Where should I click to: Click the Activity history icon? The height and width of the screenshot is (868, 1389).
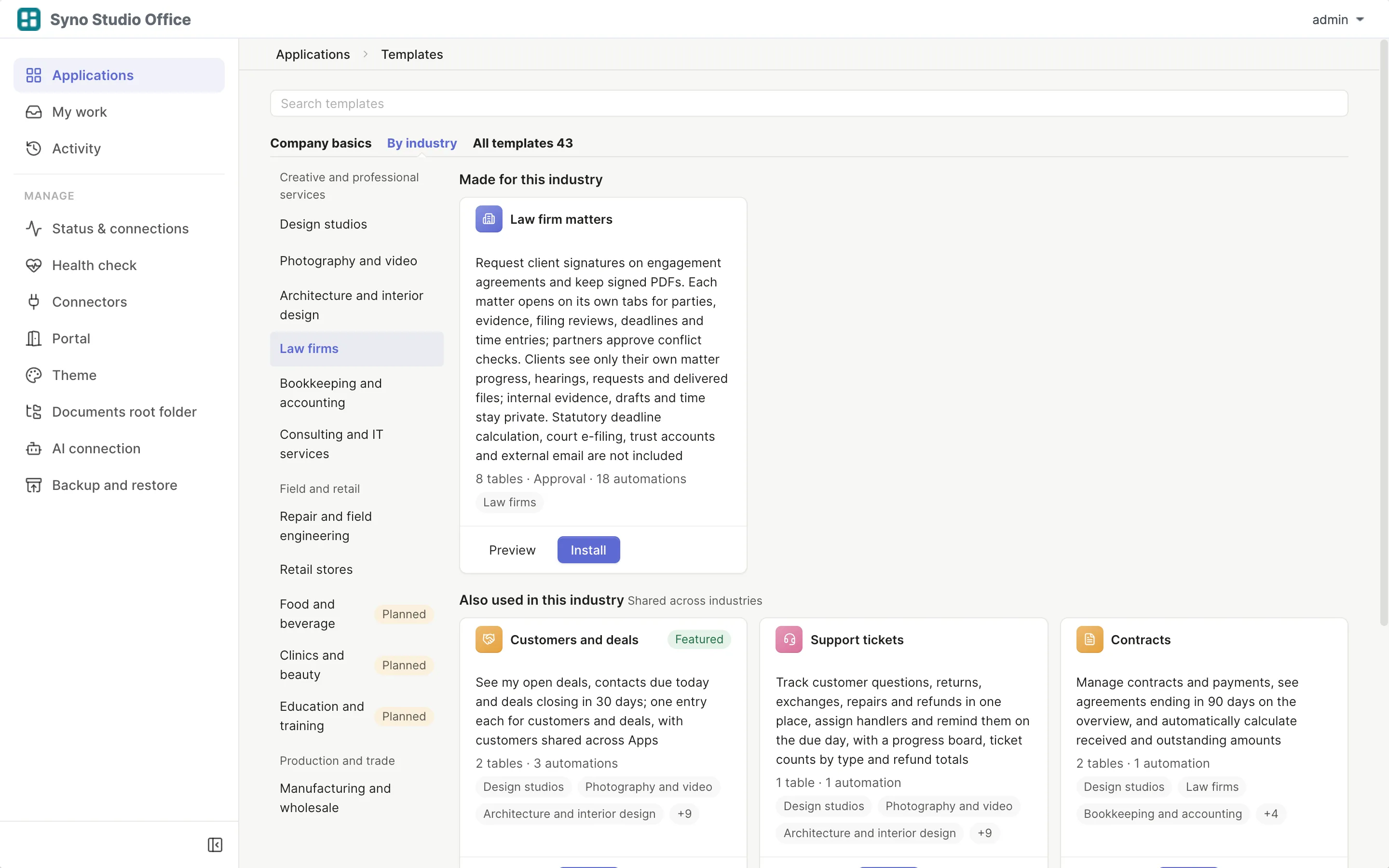34,149
